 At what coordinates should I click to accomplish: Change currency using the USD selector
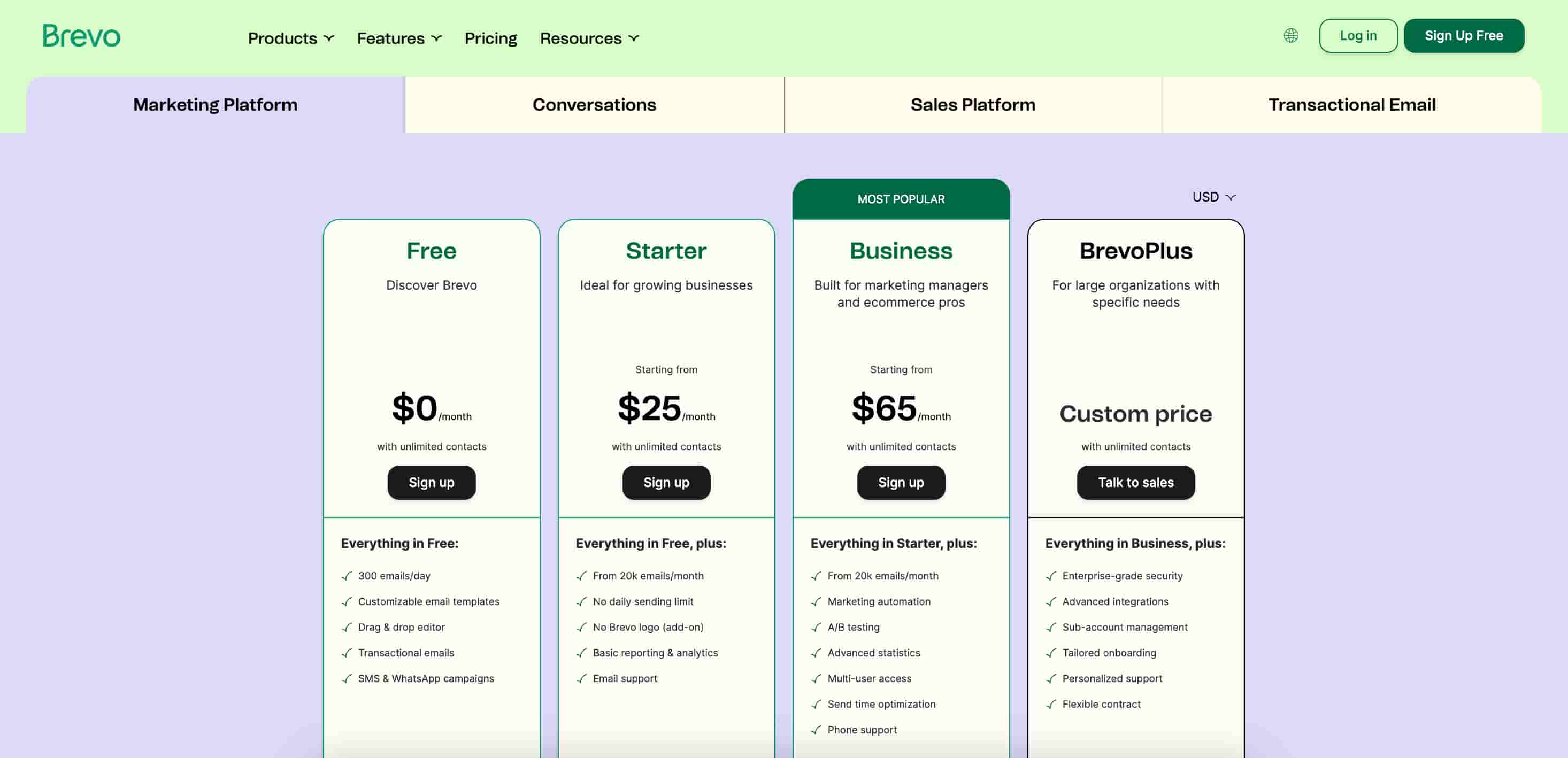pyautogui.click(x=1212, y=197)
